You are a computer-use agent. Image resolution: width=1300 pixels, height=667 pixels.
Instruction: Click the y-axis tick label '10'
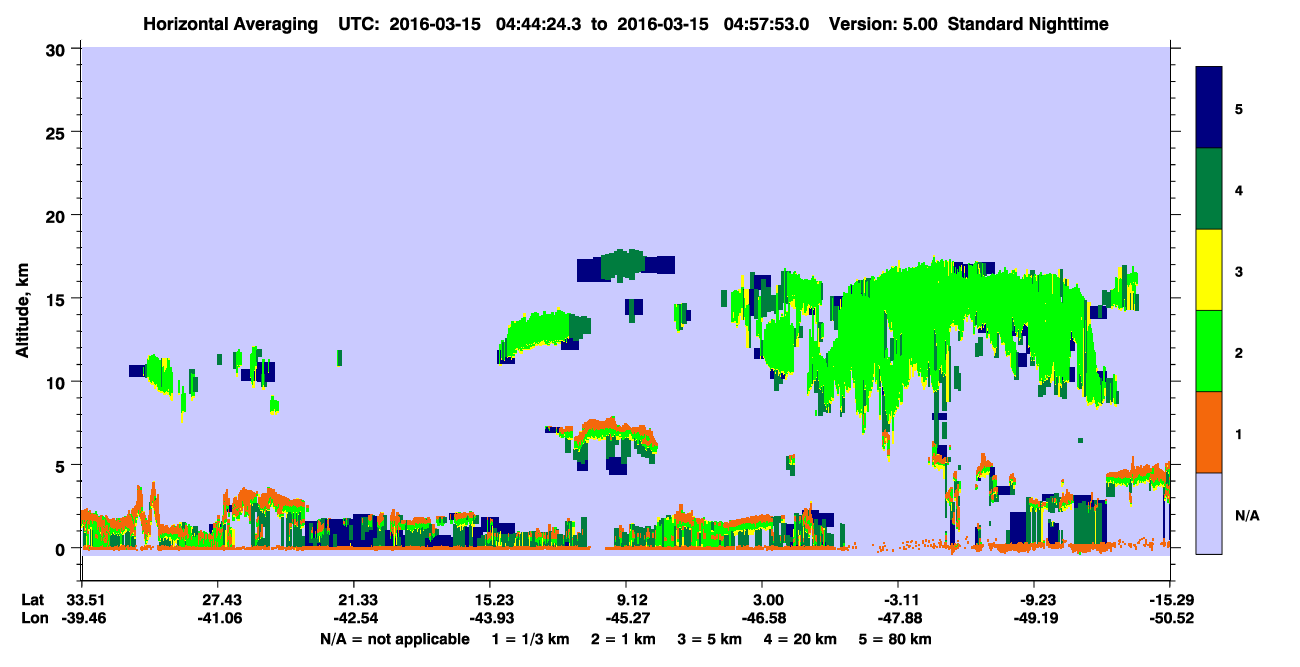[x=58, y=382]
